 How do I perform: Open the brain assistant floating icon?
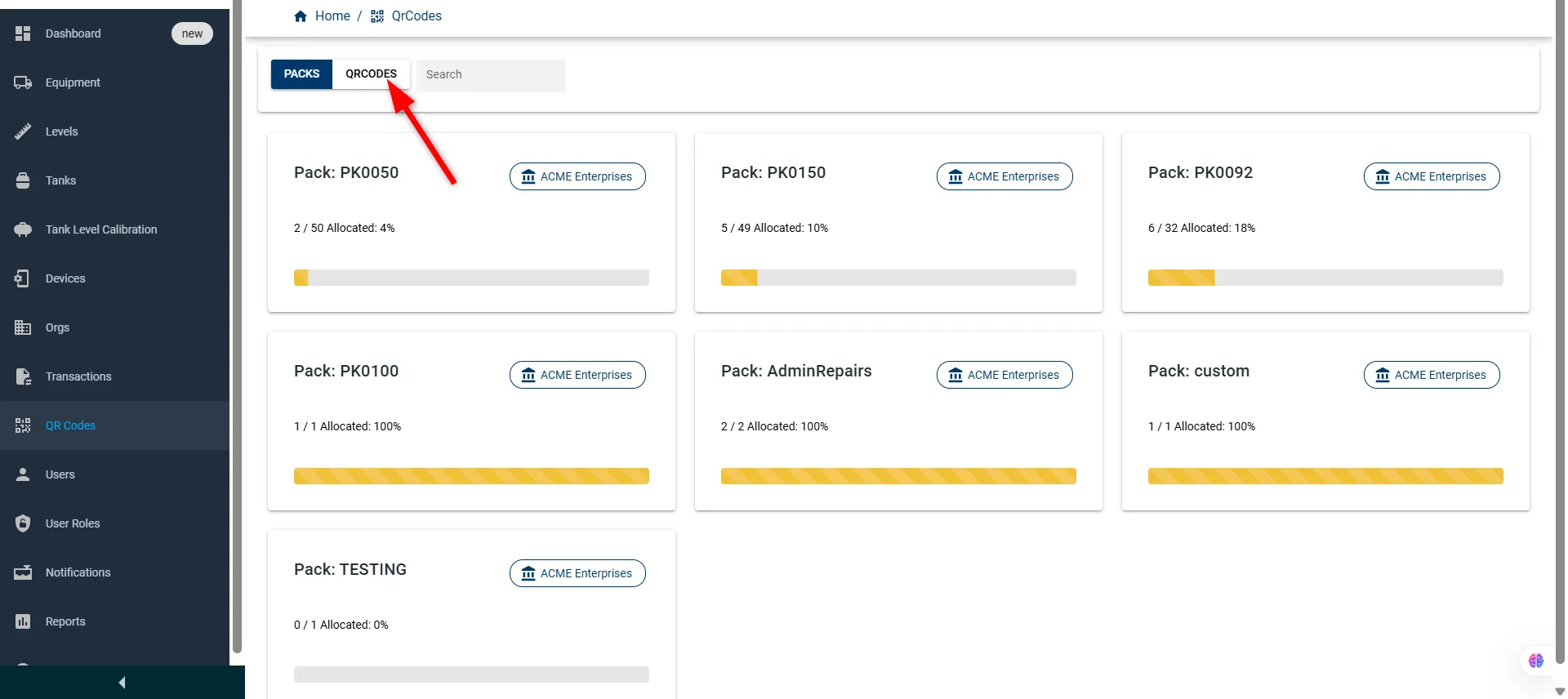(x=1535, y=661)
